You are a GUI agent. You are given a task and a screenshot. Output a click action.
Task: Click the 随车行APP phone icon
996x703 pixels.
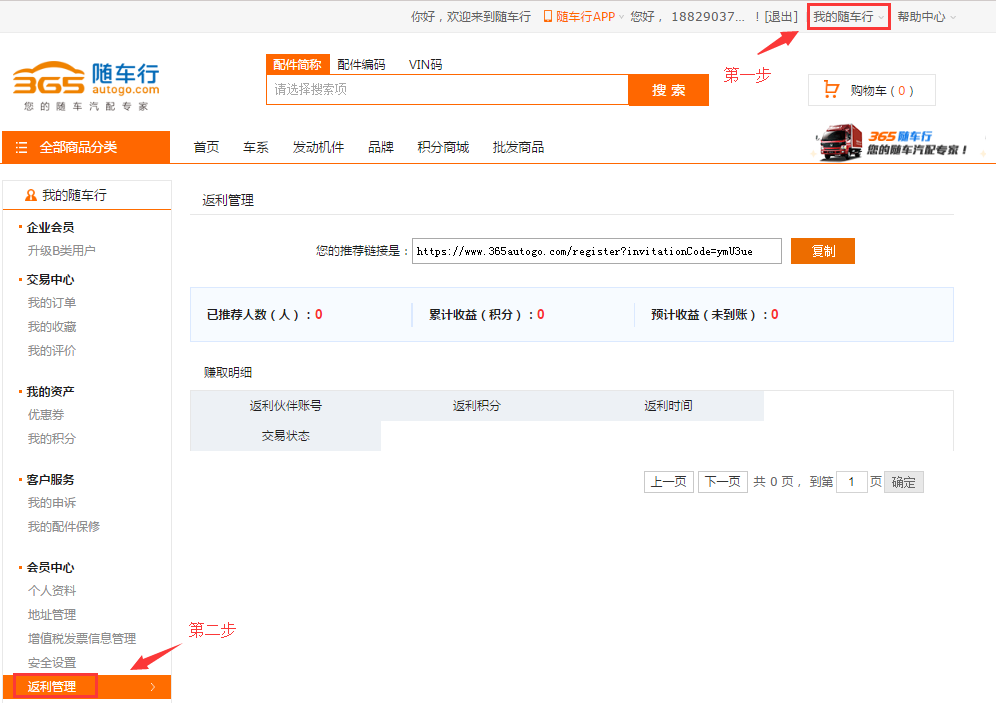(x=548, y=17)
